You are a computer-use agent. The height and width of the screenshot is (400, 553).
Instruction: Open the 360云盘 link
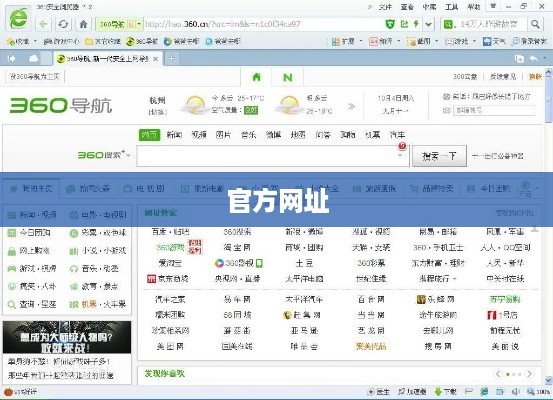465,77
